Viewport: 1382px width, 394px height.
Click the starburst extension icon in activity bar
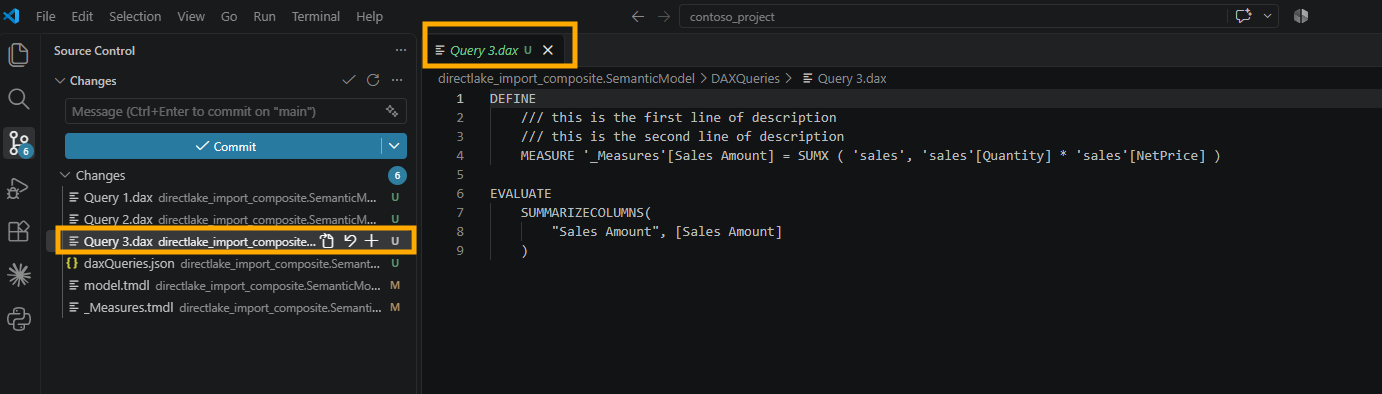[19, 275]
